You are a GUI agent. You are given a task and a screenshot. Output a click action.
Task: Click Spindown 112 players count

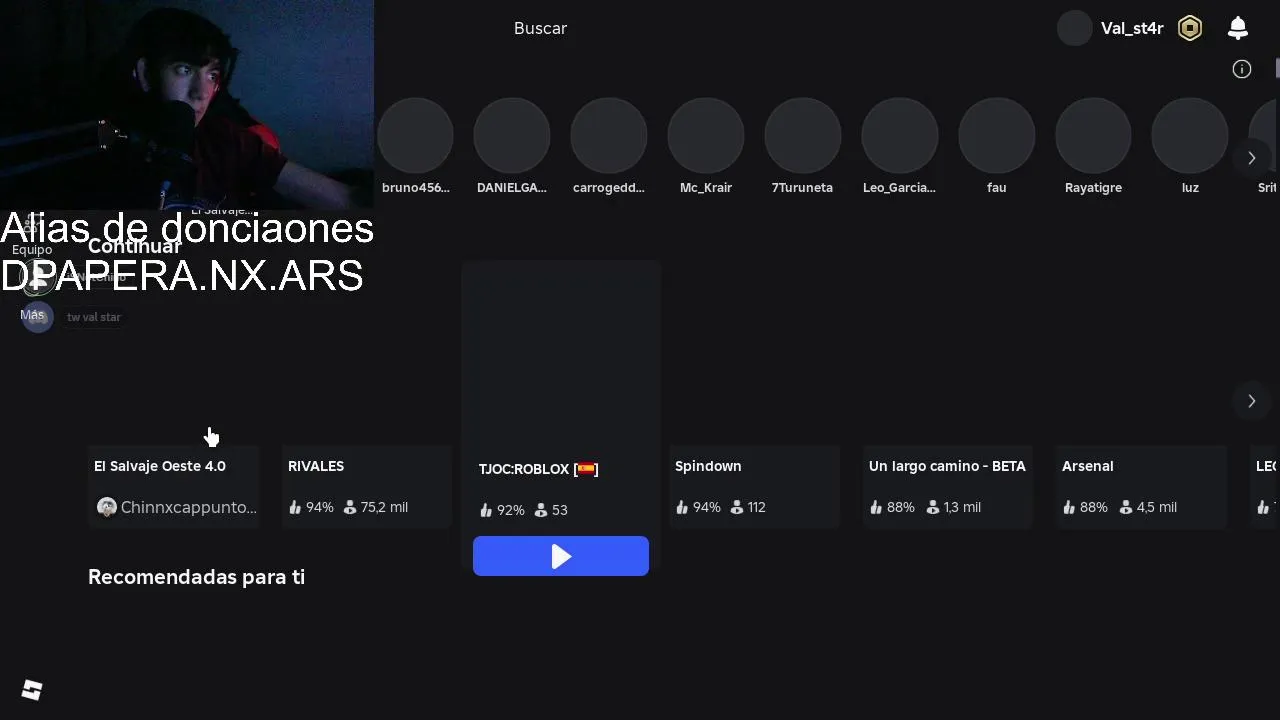coord(748,507)
